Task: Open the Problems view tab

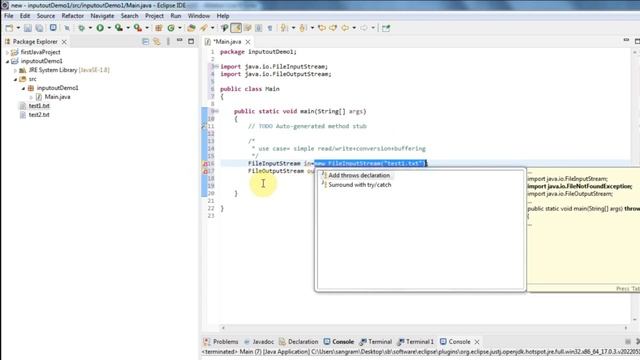Action: pos(221,342)
